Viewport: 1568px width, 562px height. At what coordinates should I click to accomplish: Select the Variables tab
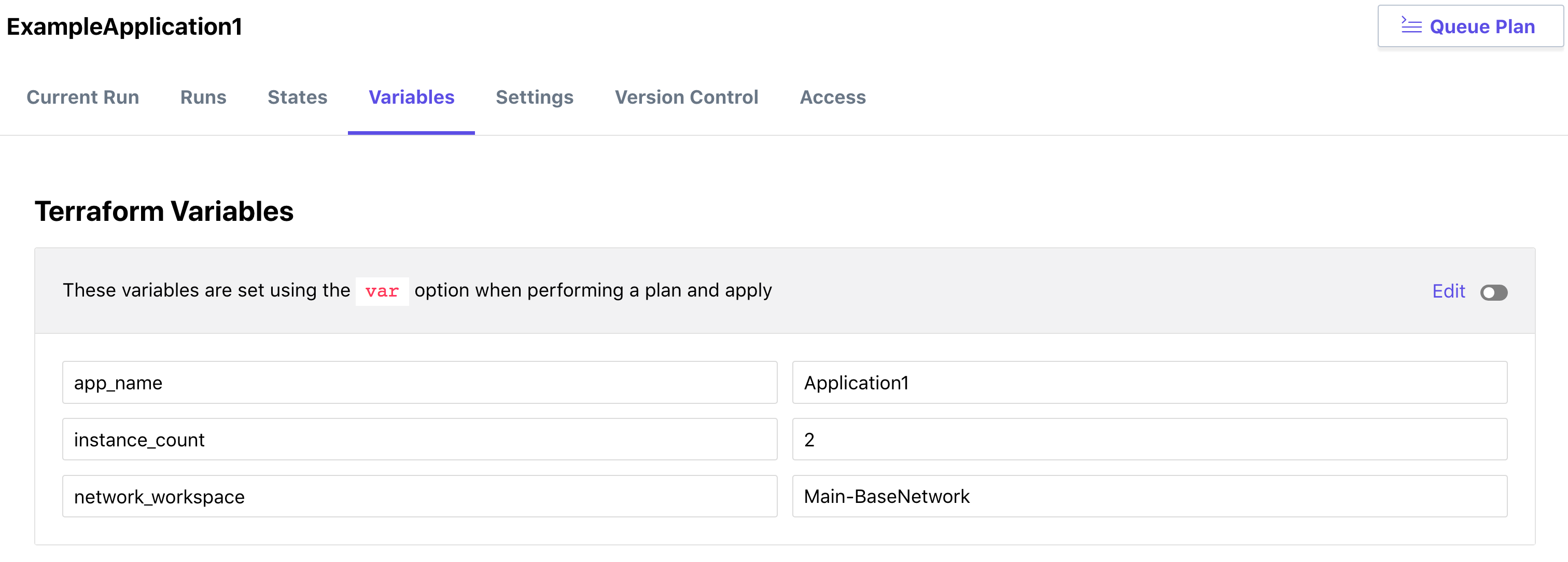[x=412, y=97]
